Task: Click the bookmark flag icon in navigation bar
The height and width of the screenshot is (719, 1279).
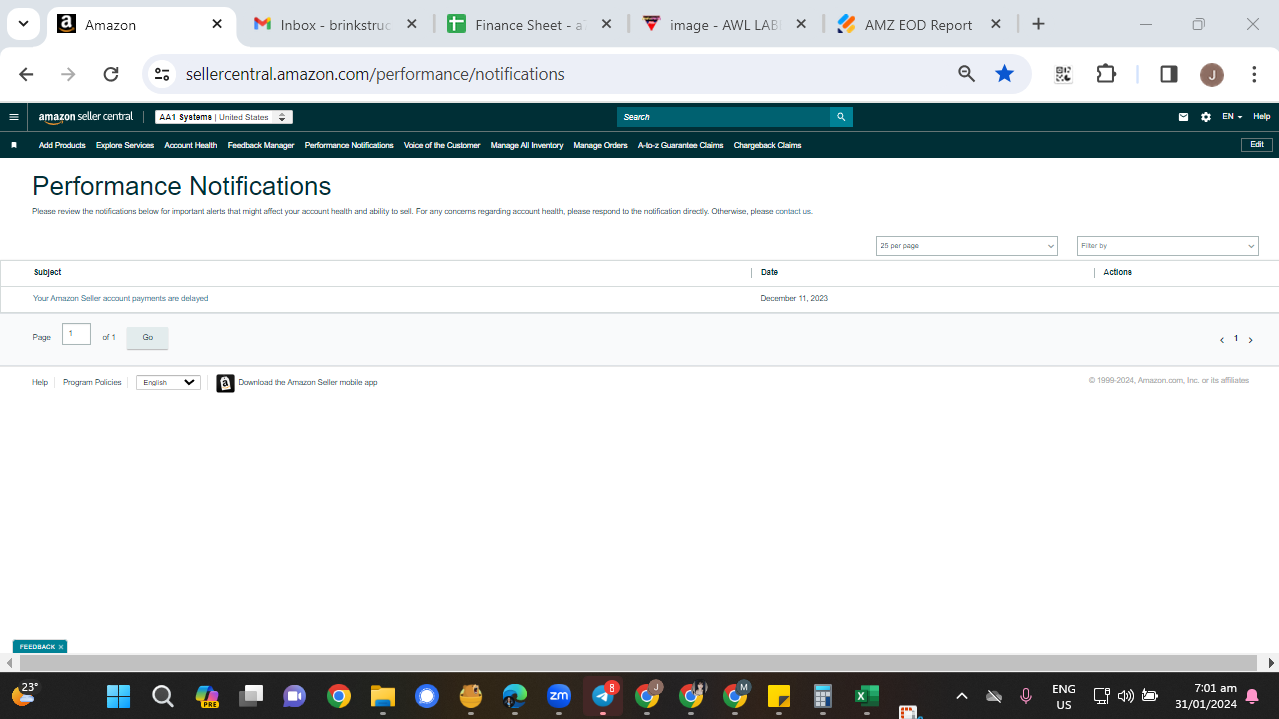Action: [14, 145]
